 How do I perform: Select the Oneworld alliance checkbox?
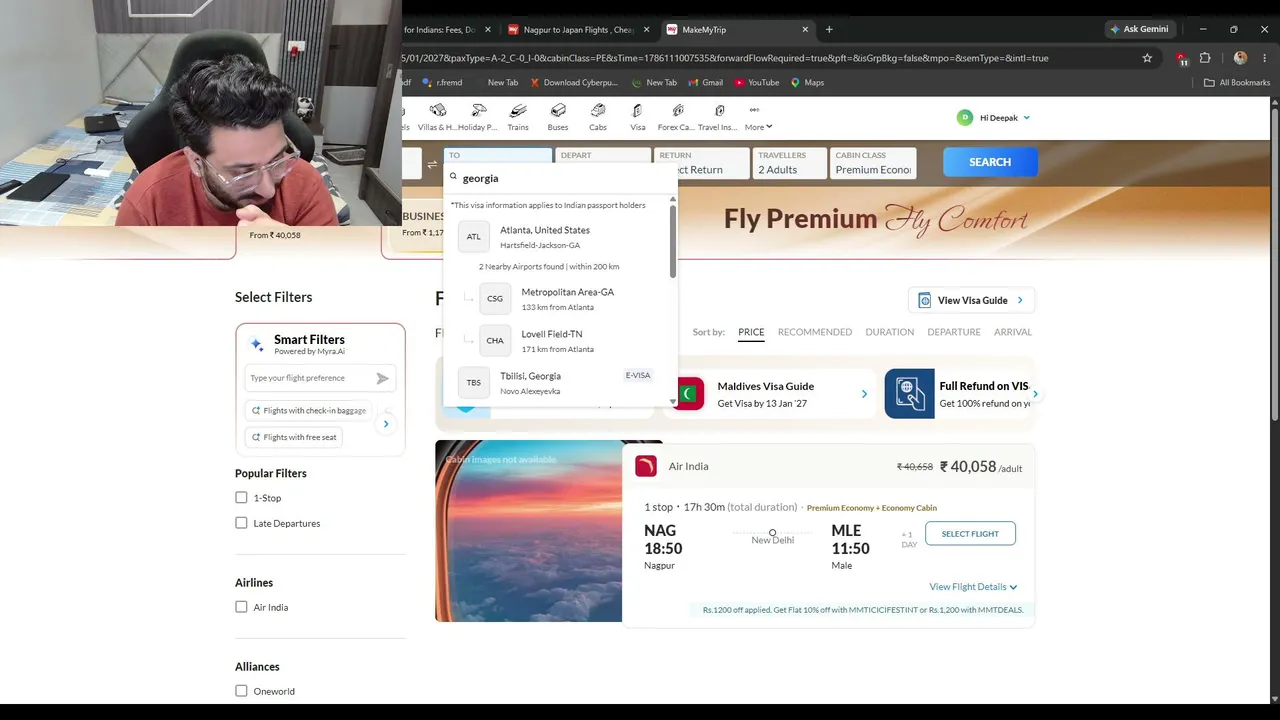241,691
